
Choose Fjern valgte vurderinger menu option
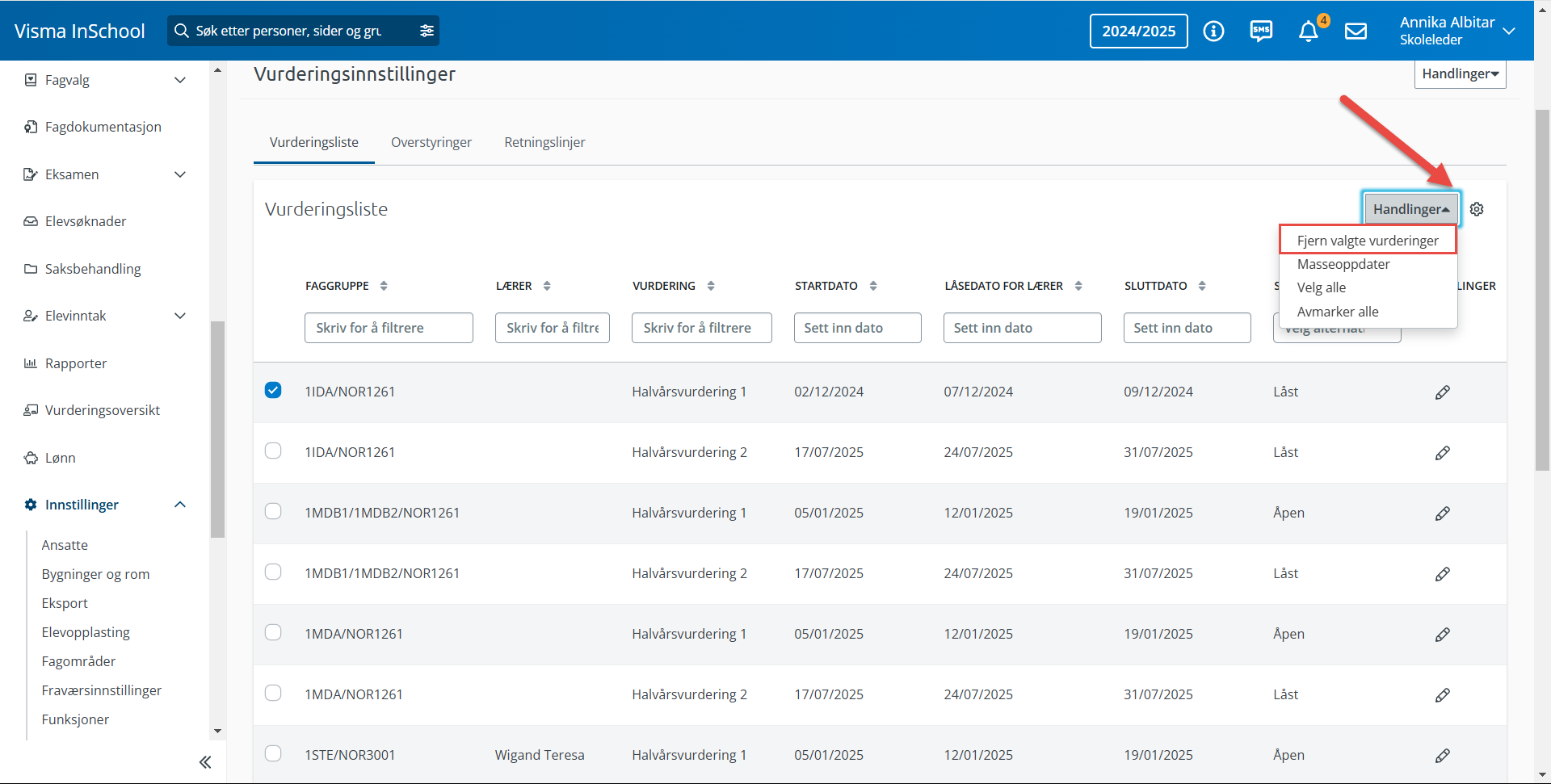(x=1367, y=241)
